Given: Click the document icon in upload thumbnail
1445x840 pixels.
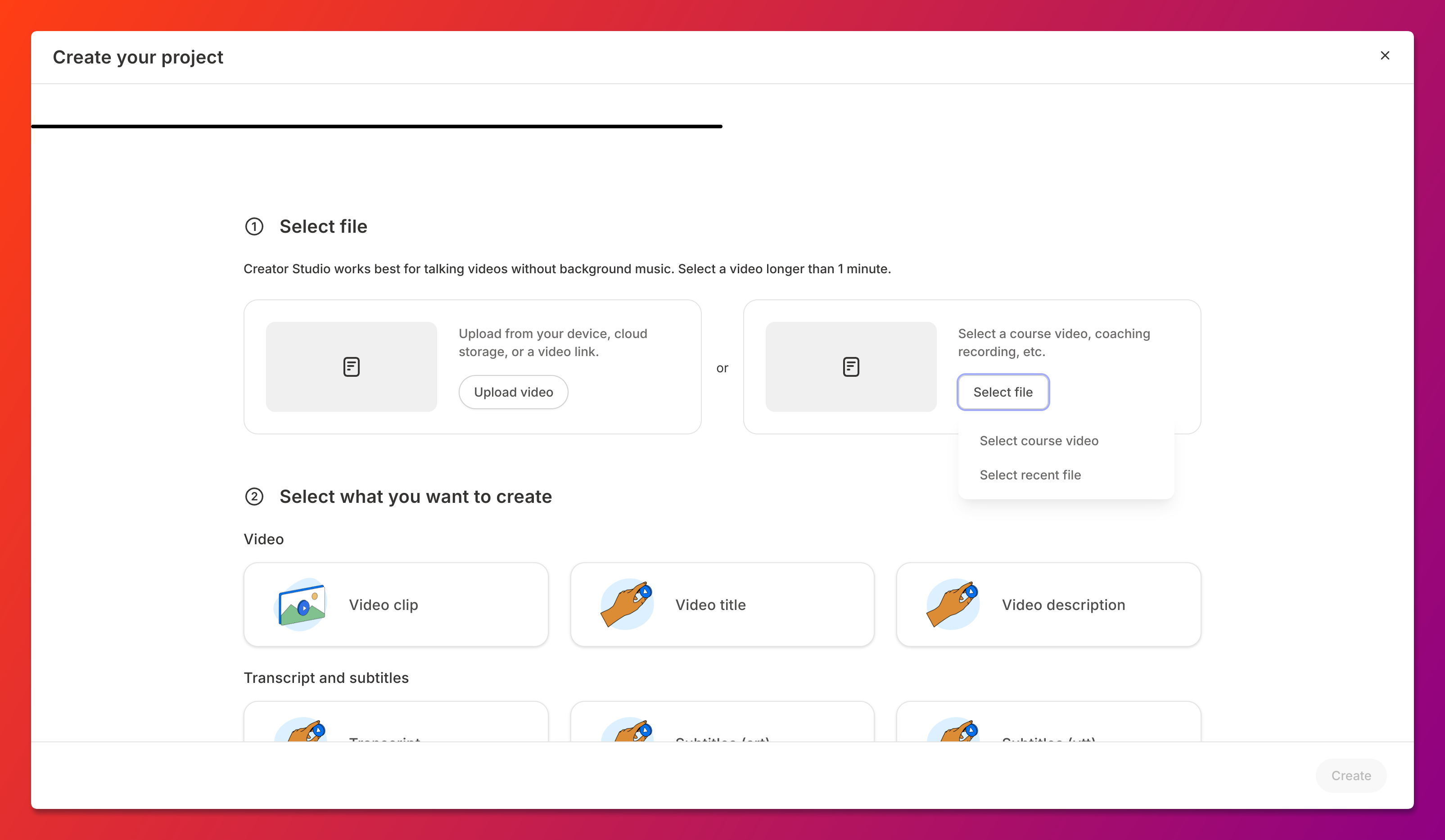Looking at the screenshot, I should pos(352,367).
